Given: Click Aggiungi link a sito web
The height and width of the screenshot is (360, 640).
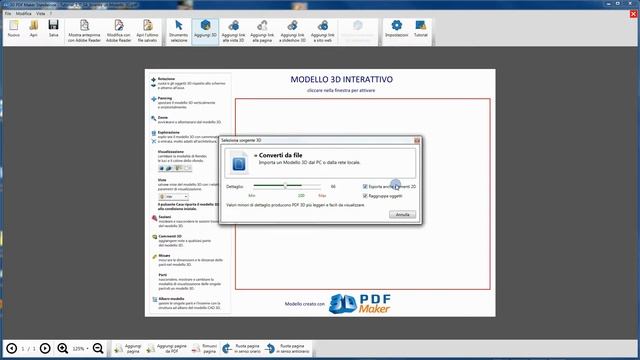Looking at the screenshot, I should click(x=322, y=31).
